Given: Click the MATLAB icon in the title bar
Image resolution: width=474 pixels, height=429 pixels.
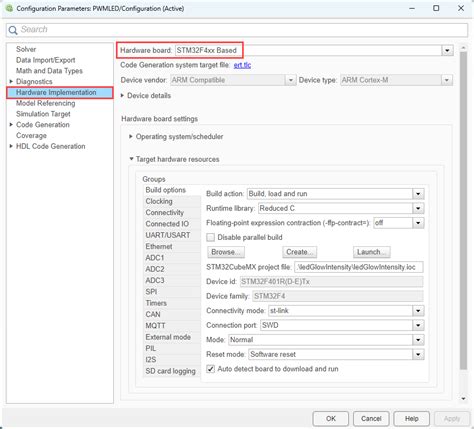Looking at the screenshot, I should click(x=9, y=8).
